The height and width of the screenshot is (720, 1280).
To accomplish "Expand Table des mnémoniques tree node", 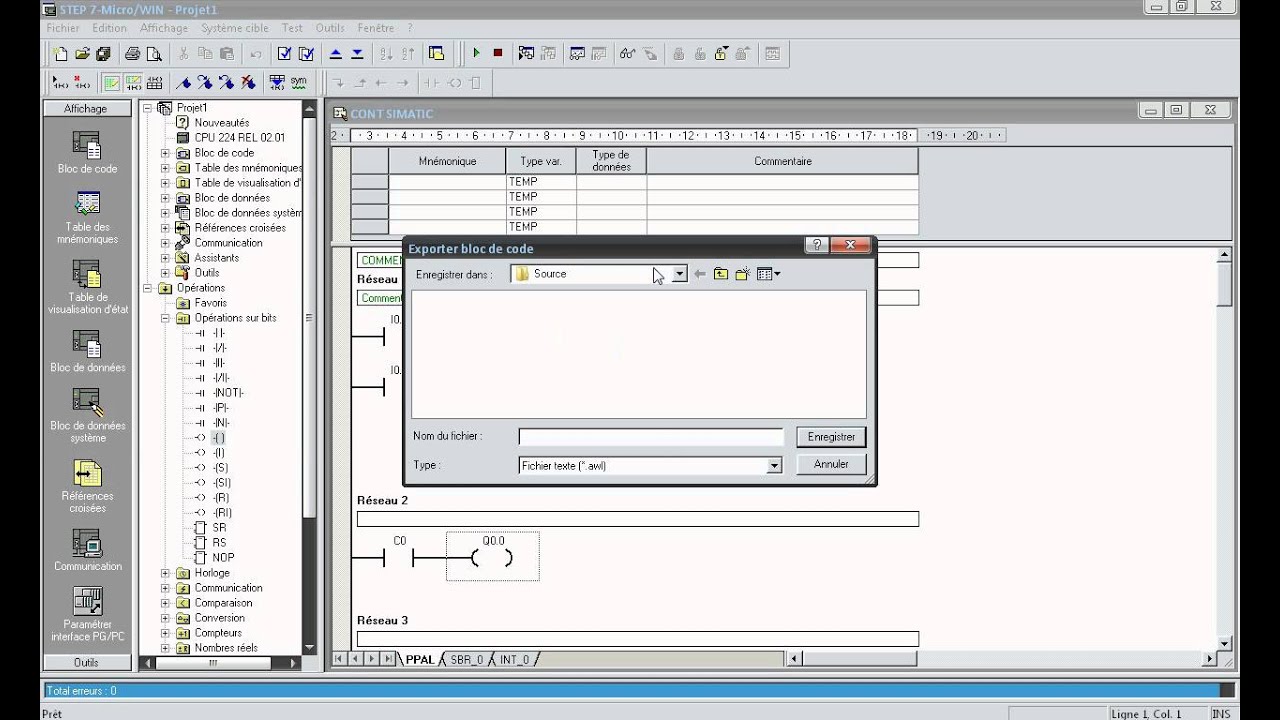I will click(166, 168).
